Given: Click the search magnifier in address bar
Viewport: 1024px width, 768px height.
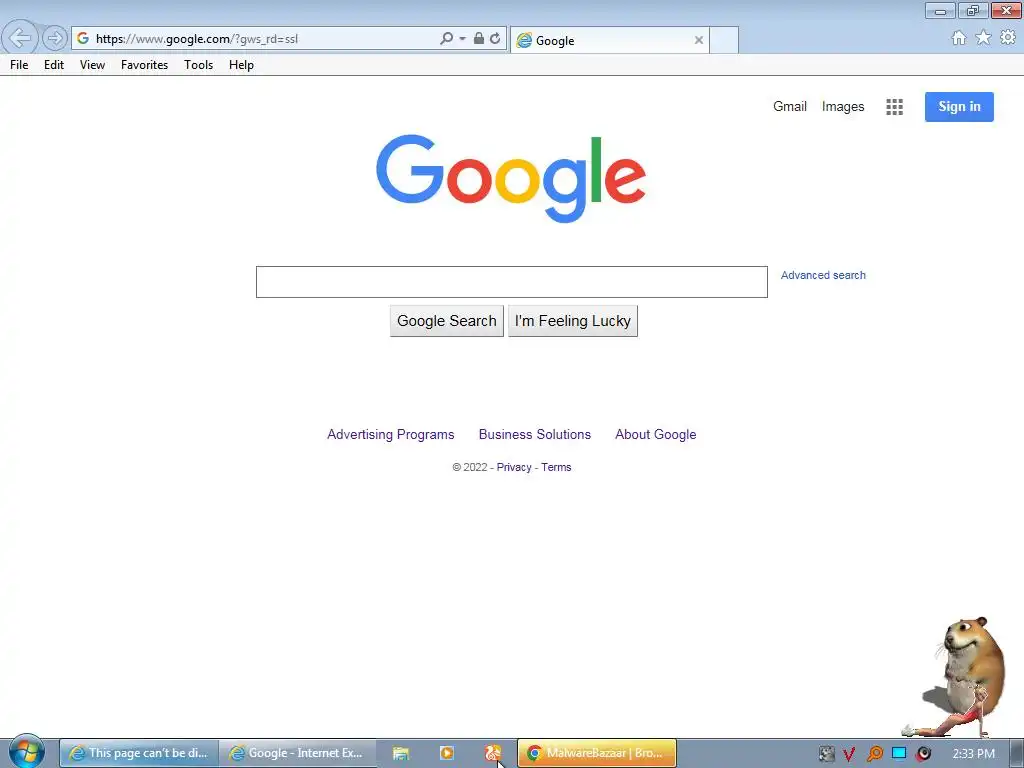Looking at the screenshot, I should [x=446, y=39].
